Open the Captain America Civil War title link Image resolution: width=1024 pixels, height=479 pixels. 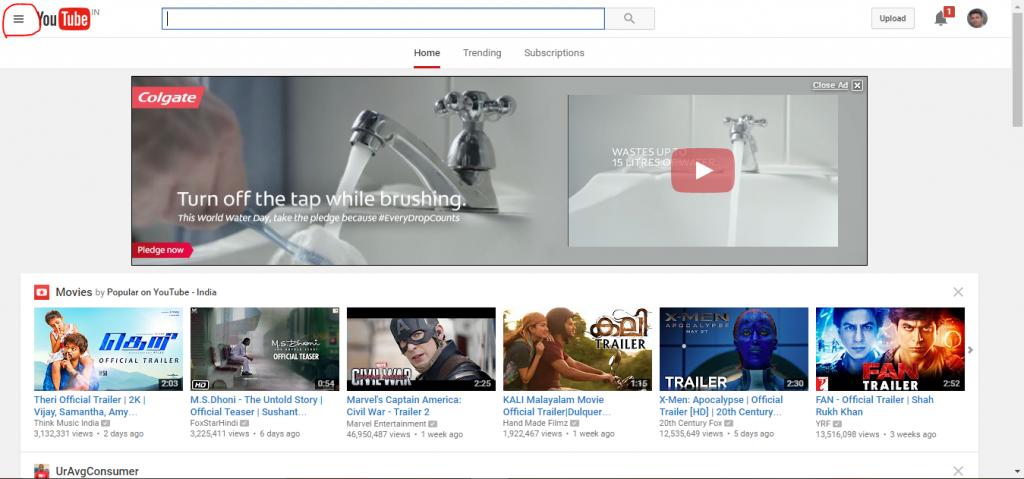pyautogui.click(x=404, y=406)
